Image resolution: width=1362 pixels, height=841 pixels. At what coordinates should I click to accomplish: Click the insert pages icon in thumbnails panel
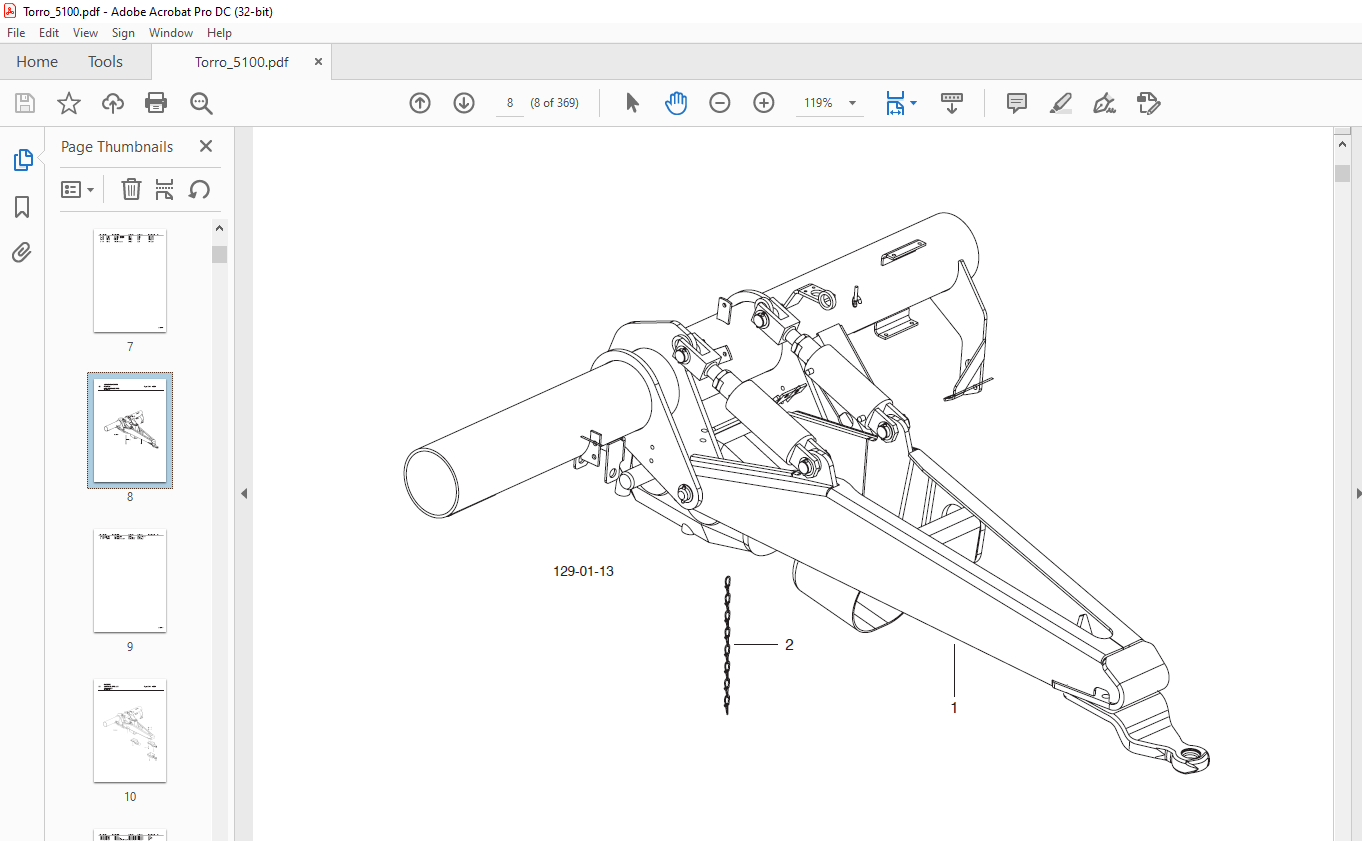[165, 189]
